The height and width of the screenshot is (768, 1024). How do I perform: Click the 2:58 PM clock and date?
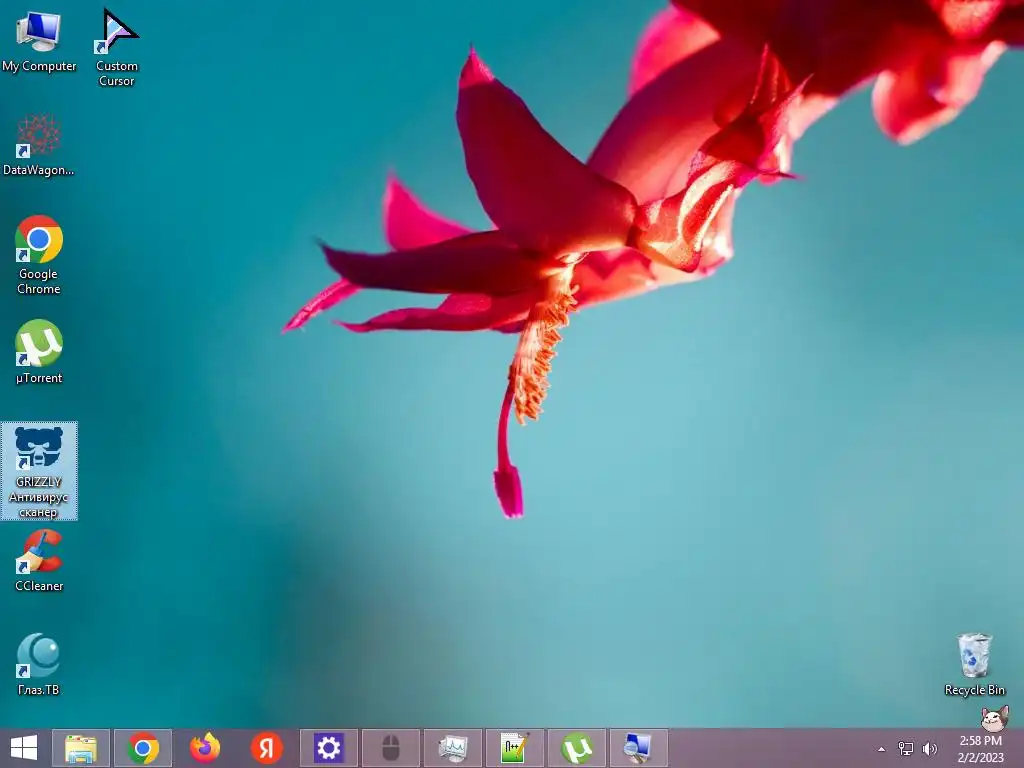point(980,749)
